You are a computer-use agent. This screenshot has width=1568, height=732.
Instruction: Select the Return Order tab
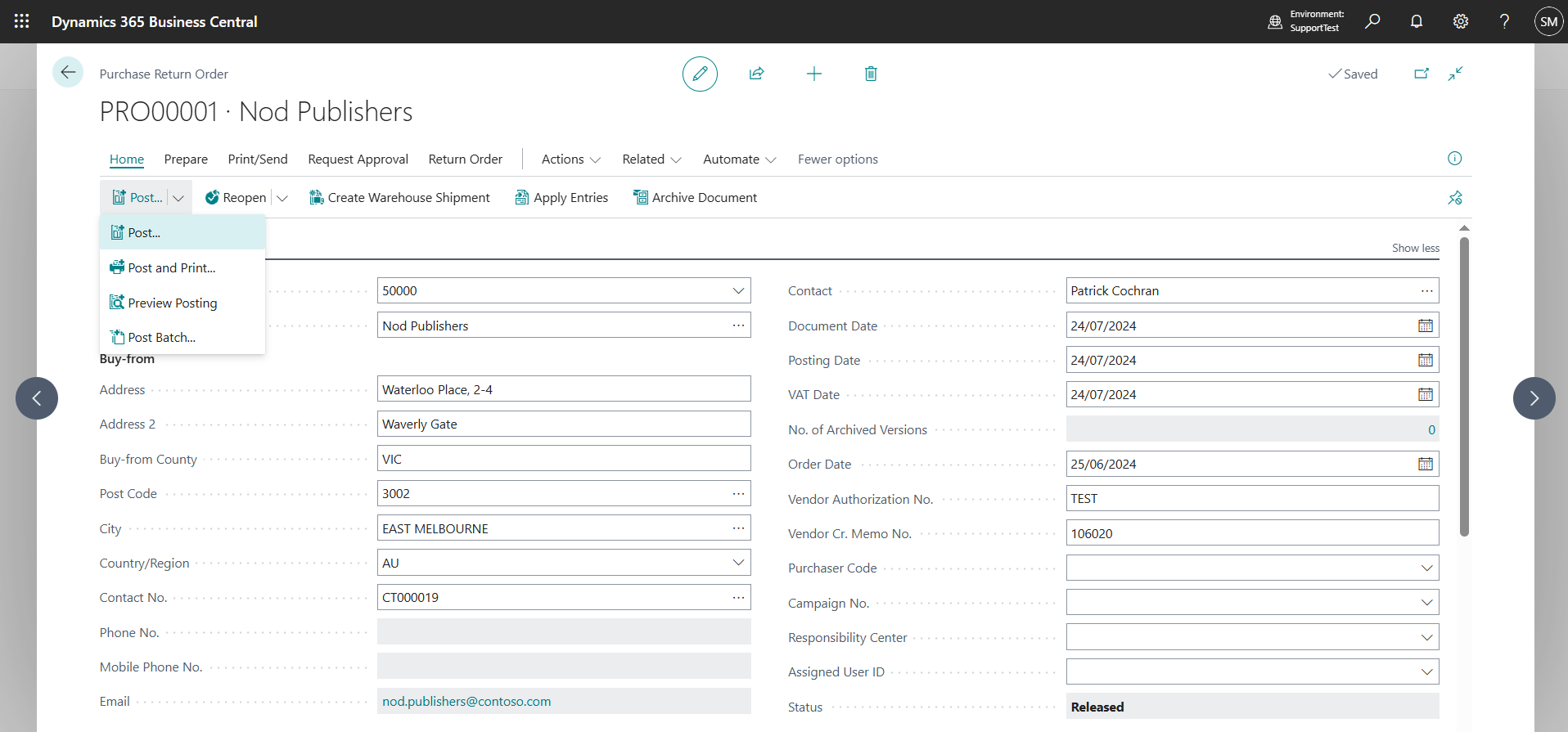coord(466,159)
